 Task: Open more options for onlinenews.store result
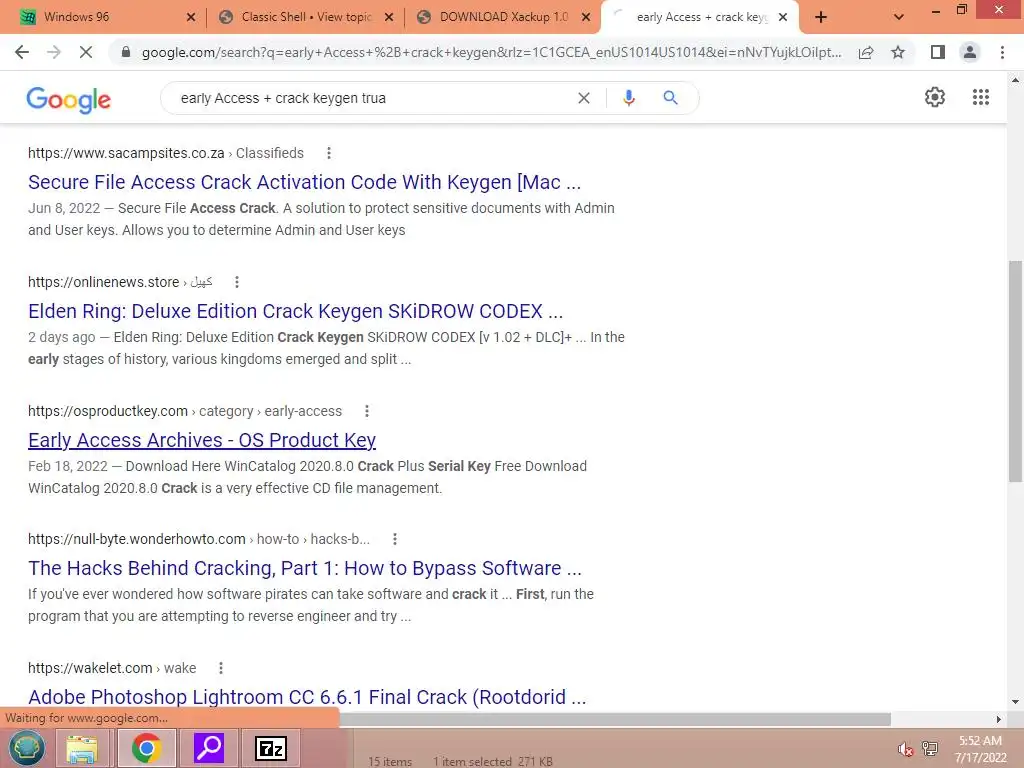click(236, 282)
